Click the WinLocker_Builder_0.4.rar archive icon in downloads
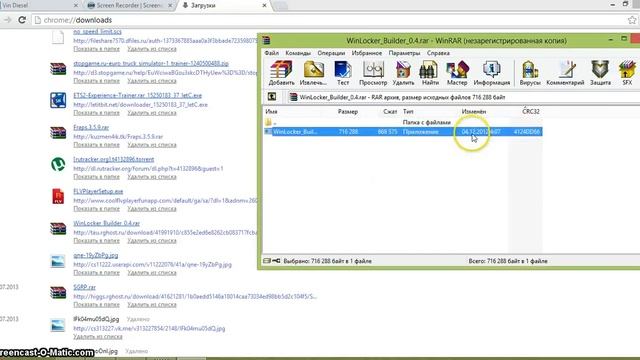The height and width of the screenshot is (360, 640). pos(58,228)
